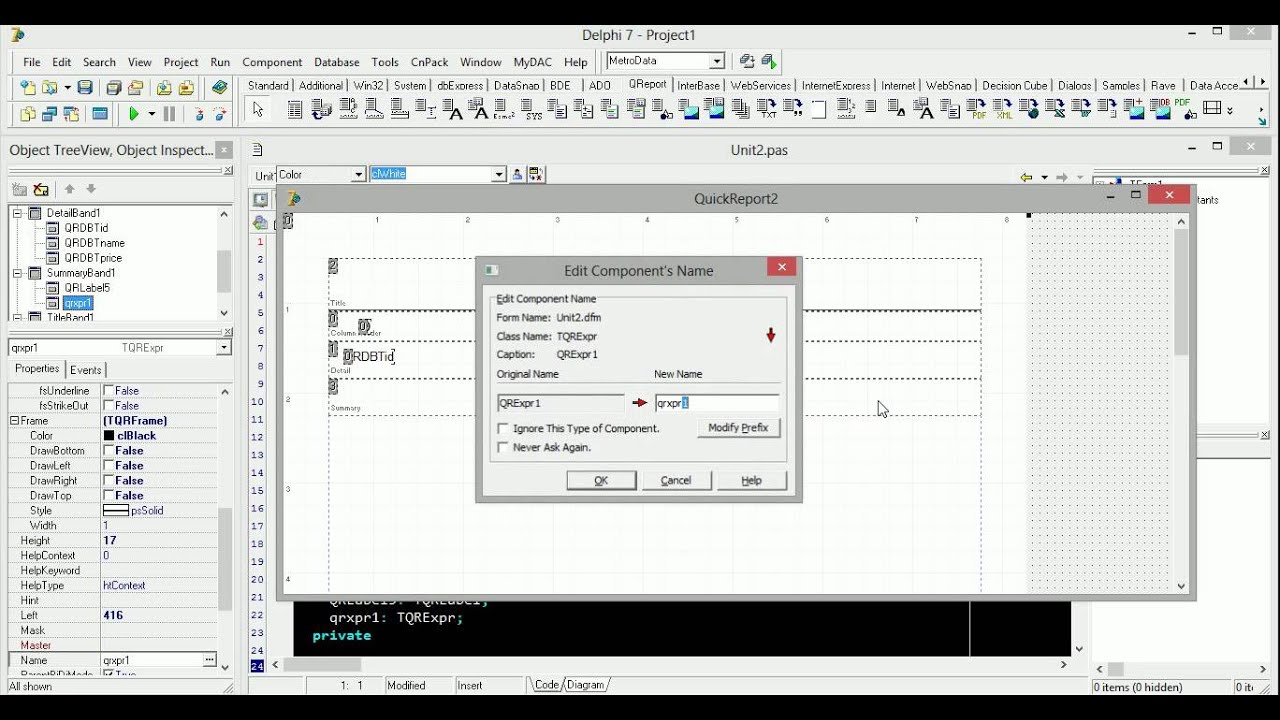Open the qrxpr1 TQRExpr object selector dropdown
The height and width of the screenshot is (720, 1280).
coord(223,348)
